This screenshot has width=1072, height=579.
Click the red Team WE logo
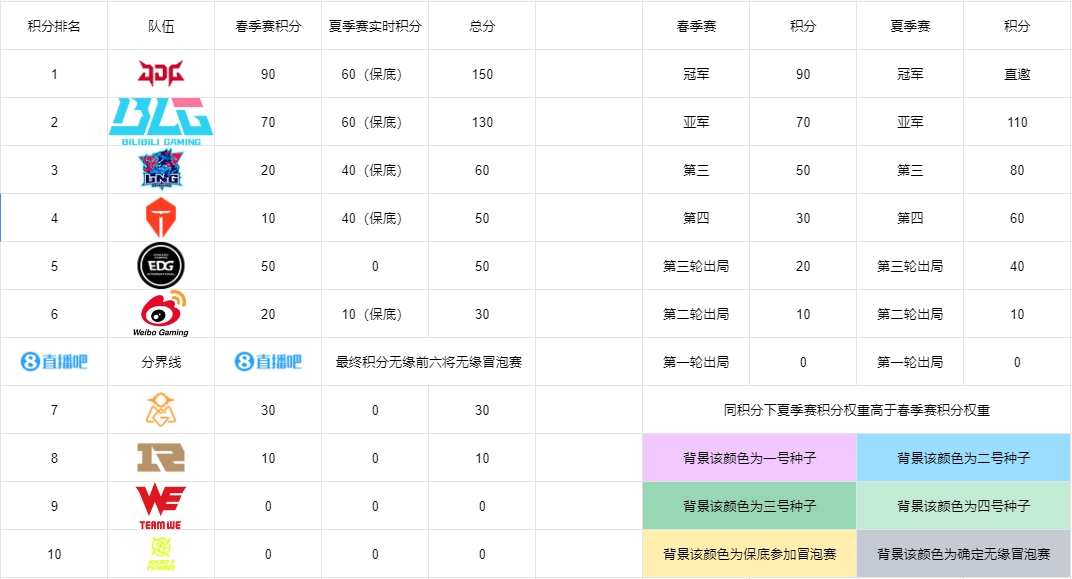coord(161,506)
